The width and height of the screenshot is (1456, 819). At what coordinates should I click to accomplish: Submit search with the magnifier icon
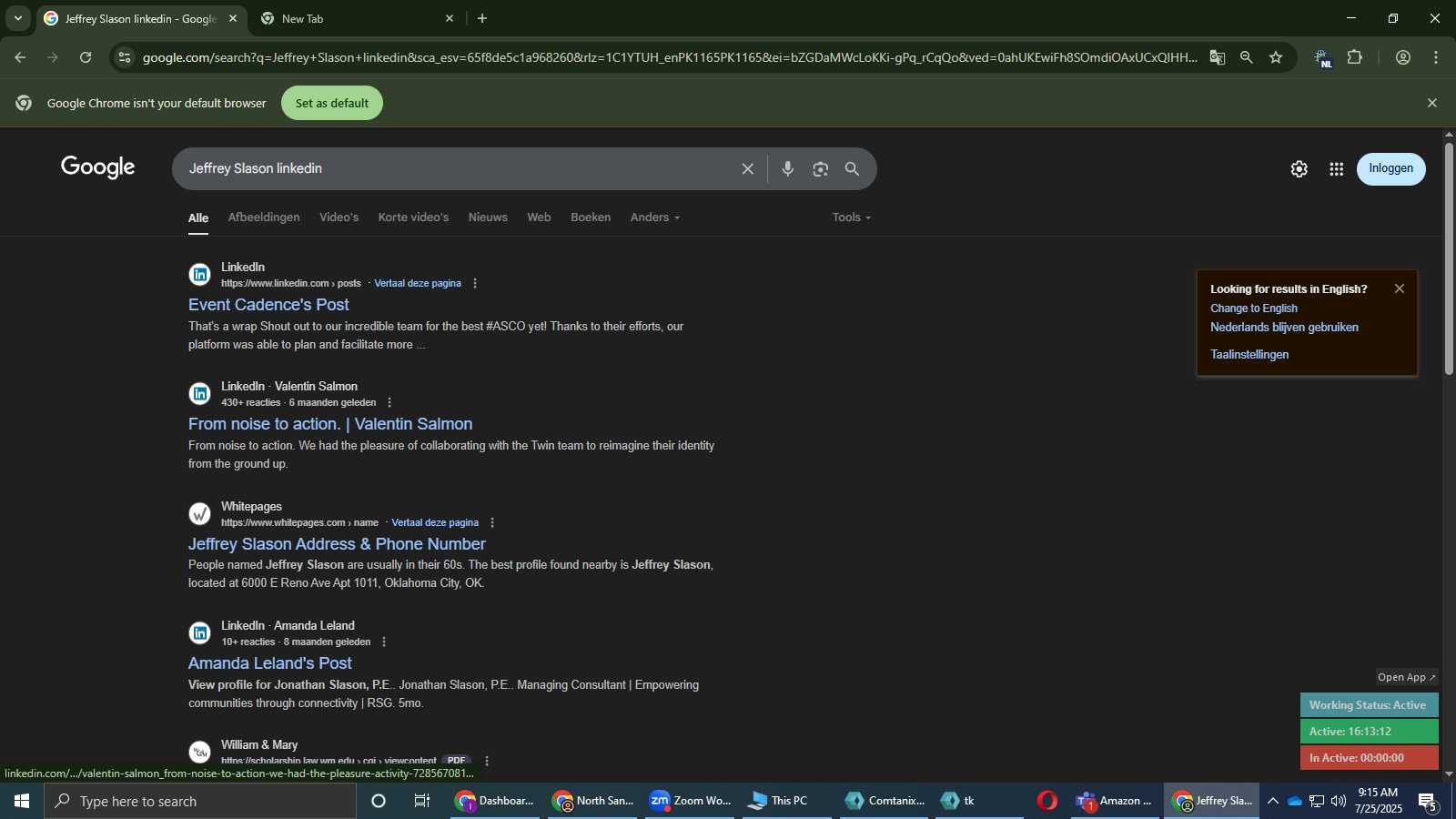[852, 168]
